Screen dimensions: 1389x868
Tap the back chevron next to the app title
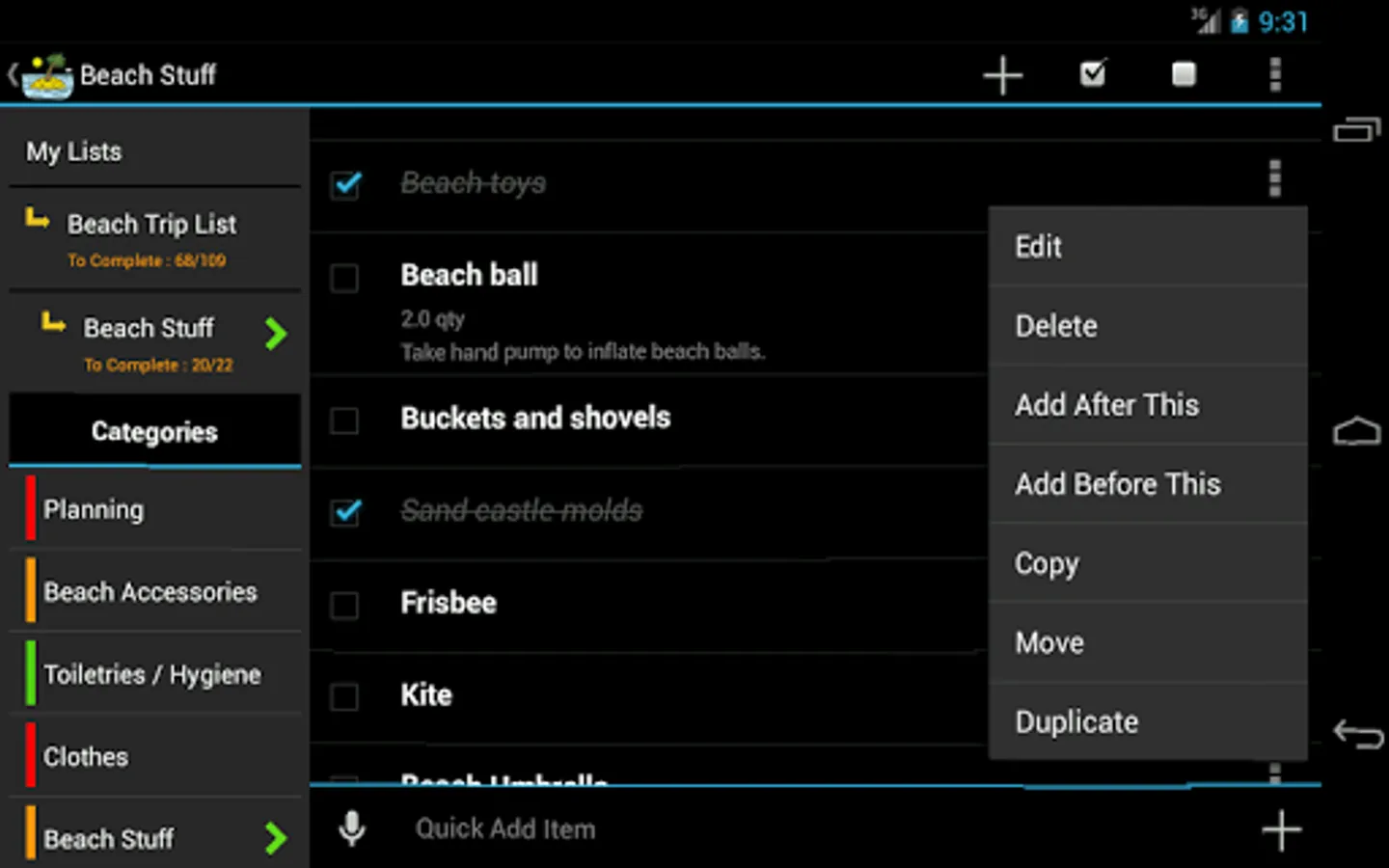point(11,72)
